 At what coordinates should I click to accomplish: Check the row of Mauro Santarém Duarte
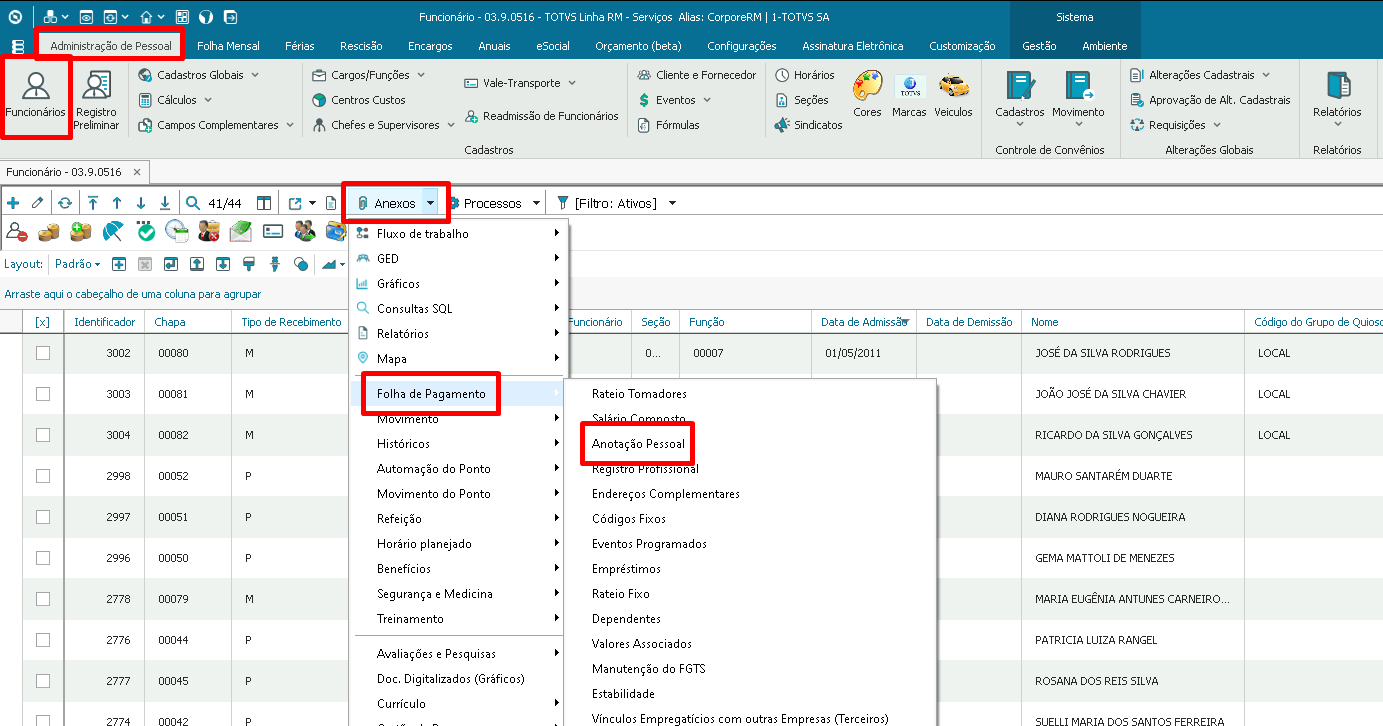coord(43,476)
